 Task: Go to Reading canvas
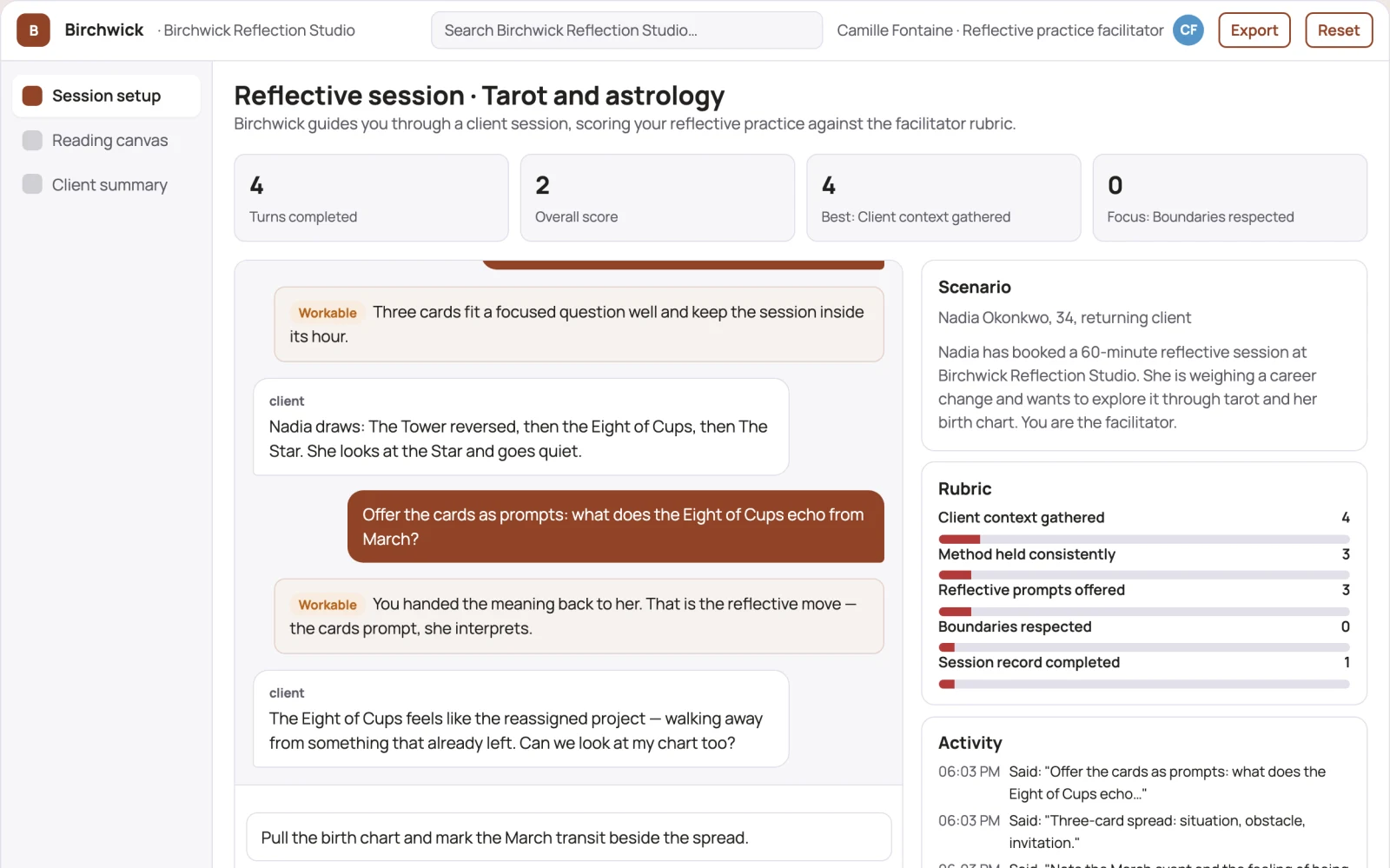click(x=106, y=140)
